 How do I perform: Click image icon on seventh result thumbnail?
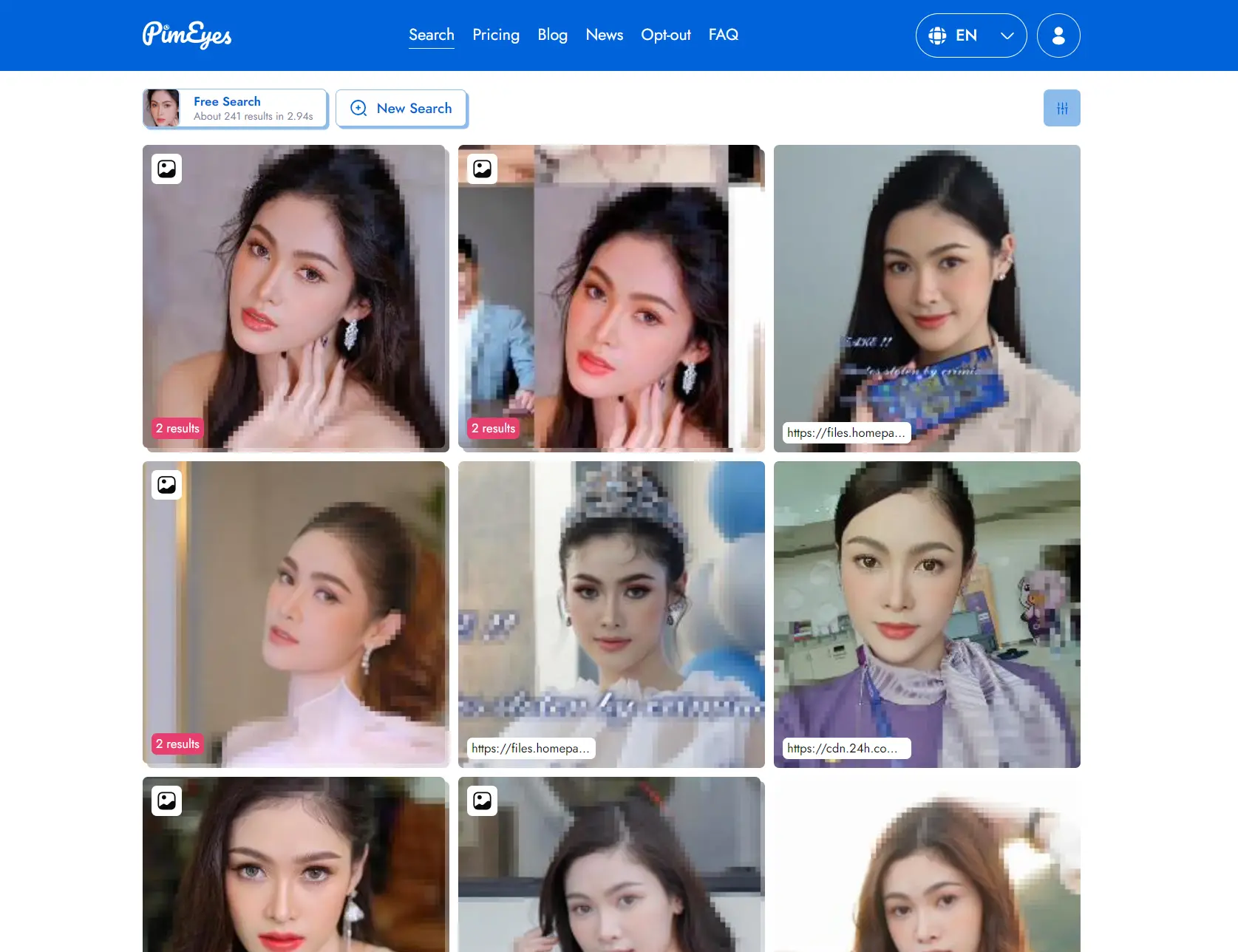[x=167, y=800]
